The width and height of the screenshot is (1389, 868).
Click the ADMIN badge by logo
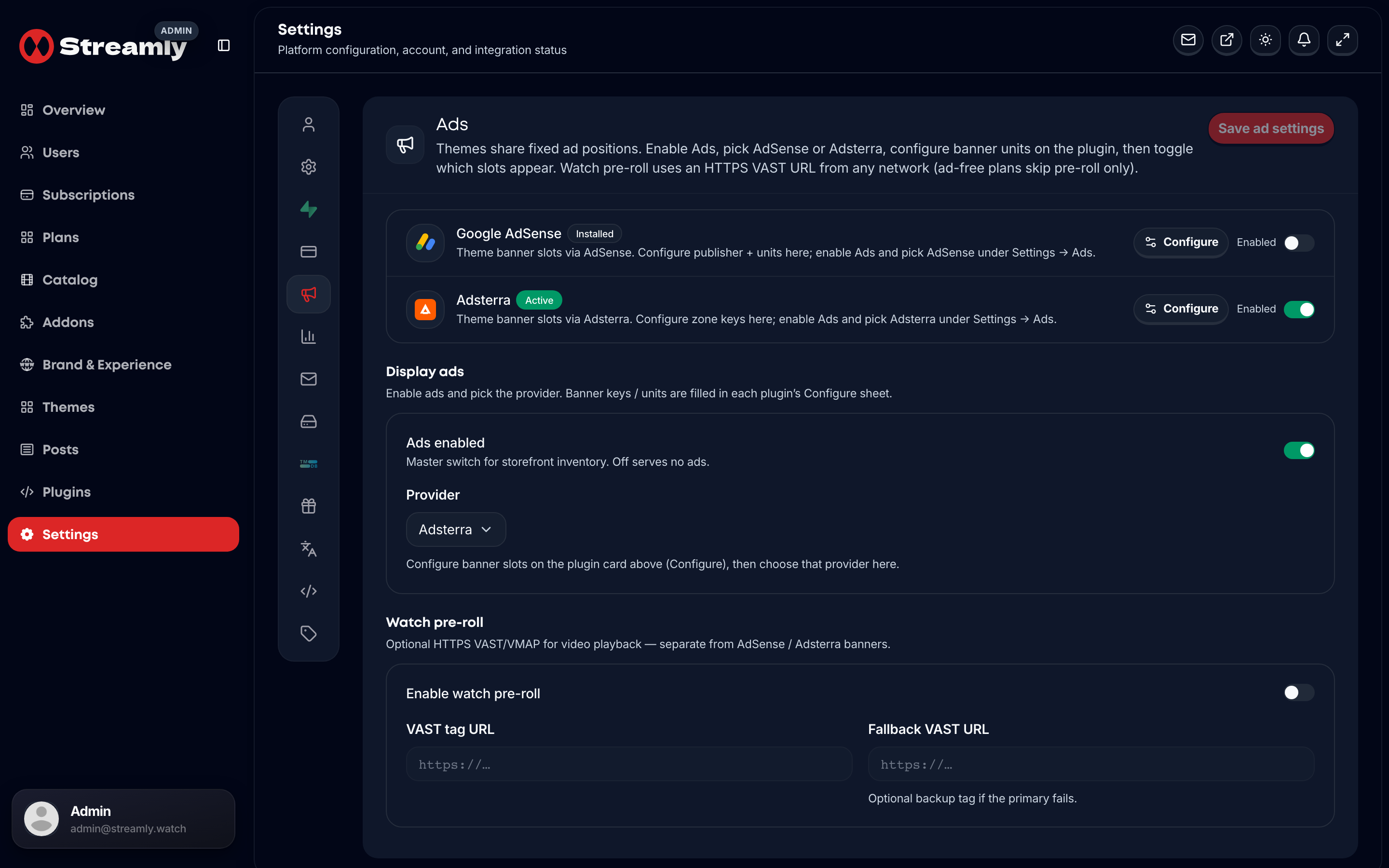pos(176,30)
